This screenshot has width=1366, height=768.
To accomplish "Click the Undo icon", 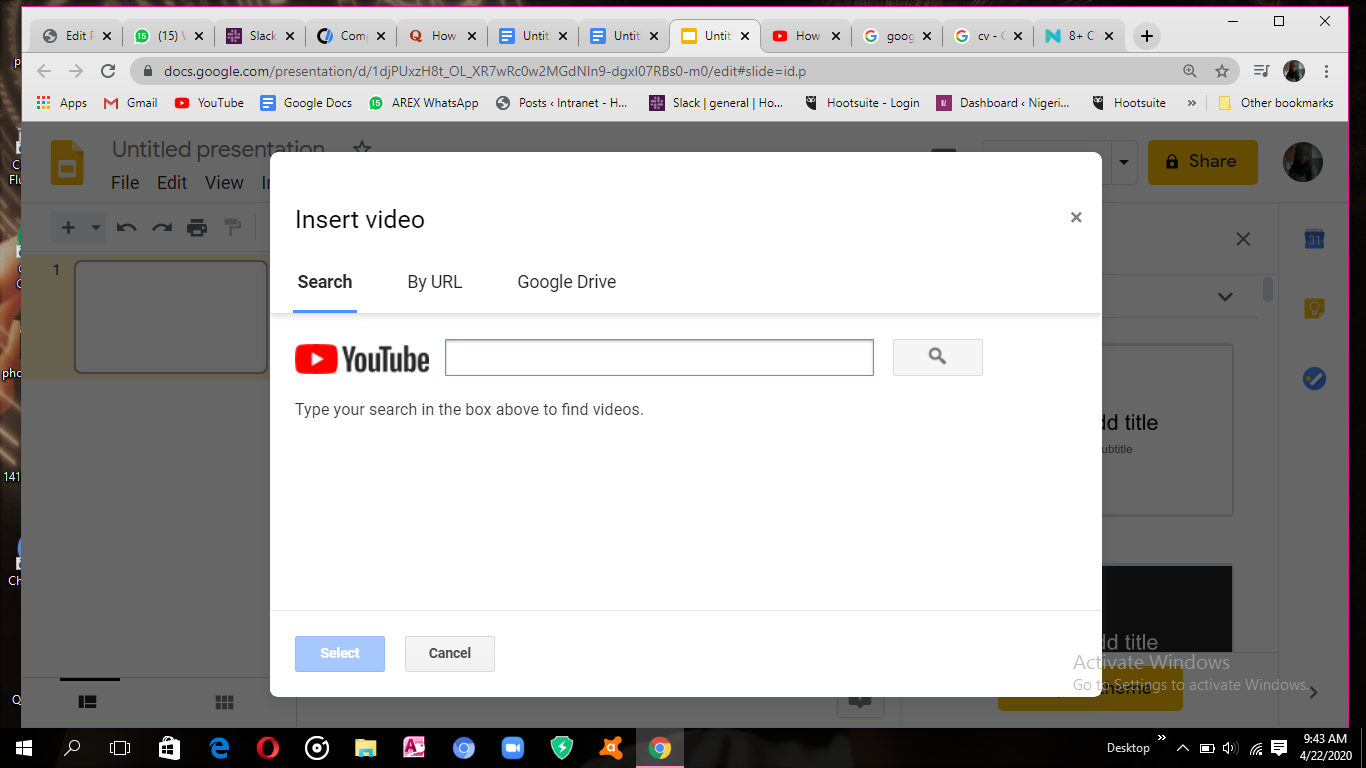I will click(126, 228).
